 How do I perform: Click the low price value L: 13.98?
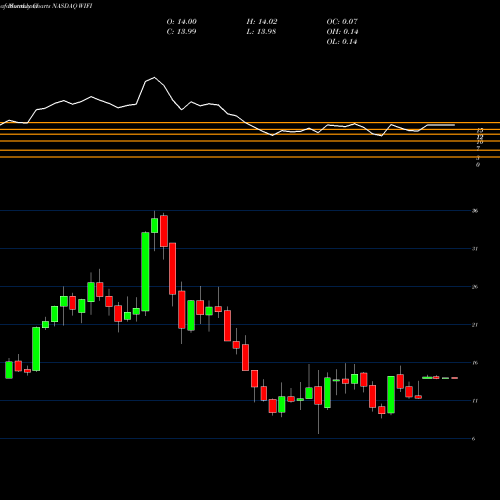point(262,32)
